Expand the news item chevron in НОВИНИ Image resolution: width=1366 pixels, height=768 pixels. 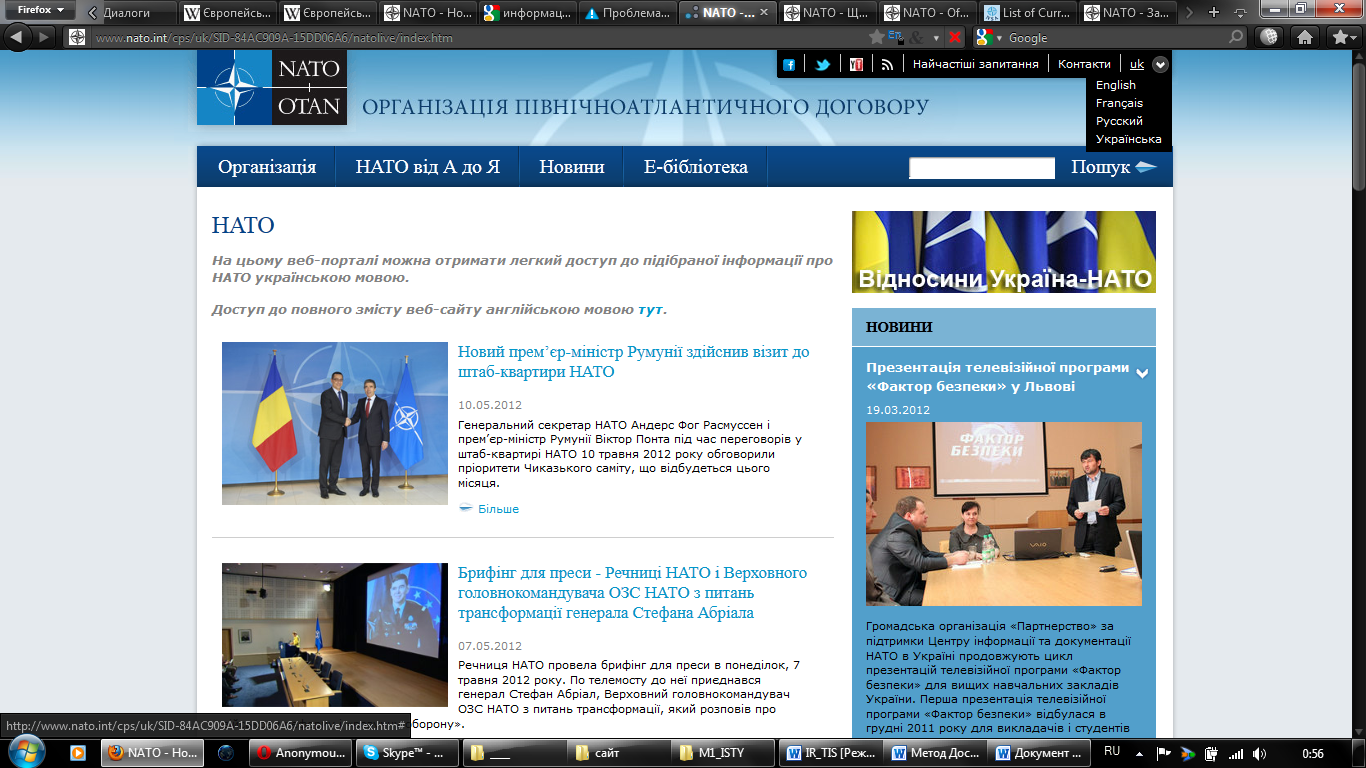(x=1141, y=373)
